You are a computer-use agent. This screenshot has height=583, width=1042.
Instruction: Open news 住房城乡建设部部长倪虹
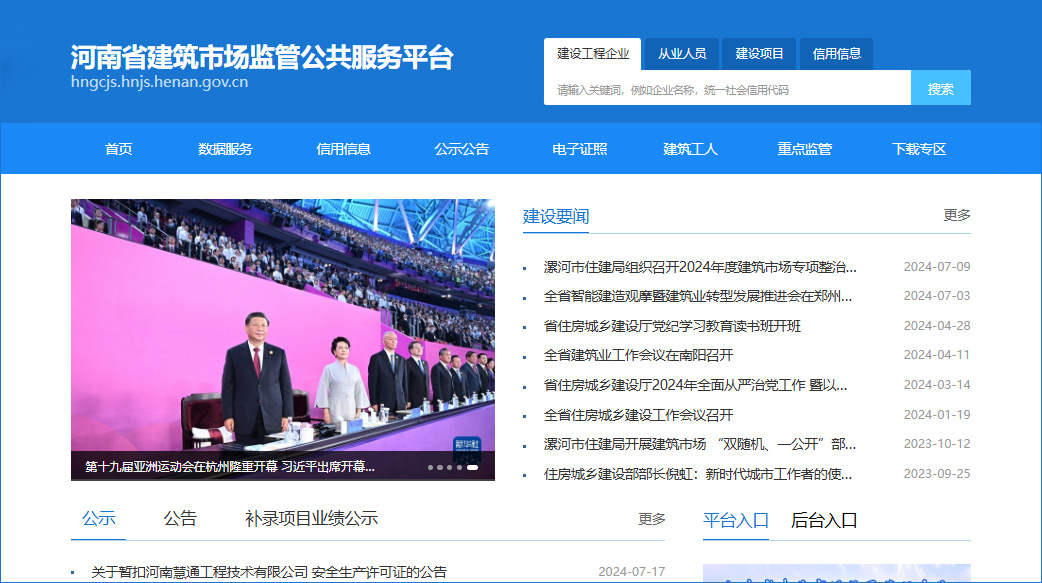698,474
